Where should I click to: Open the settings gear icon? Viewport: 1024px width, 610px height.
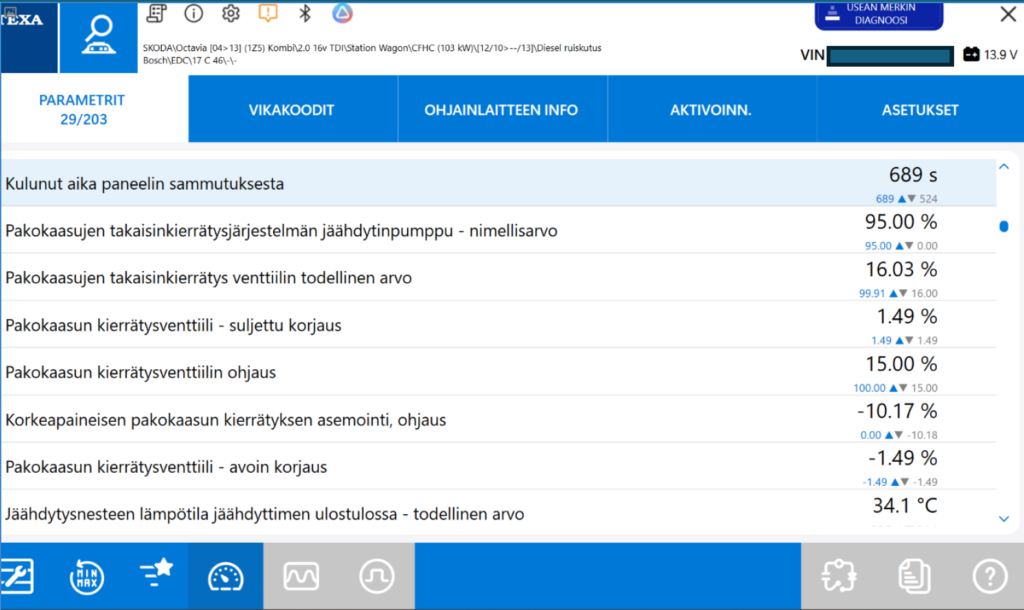pyautogui.click(x=231, y=13)
